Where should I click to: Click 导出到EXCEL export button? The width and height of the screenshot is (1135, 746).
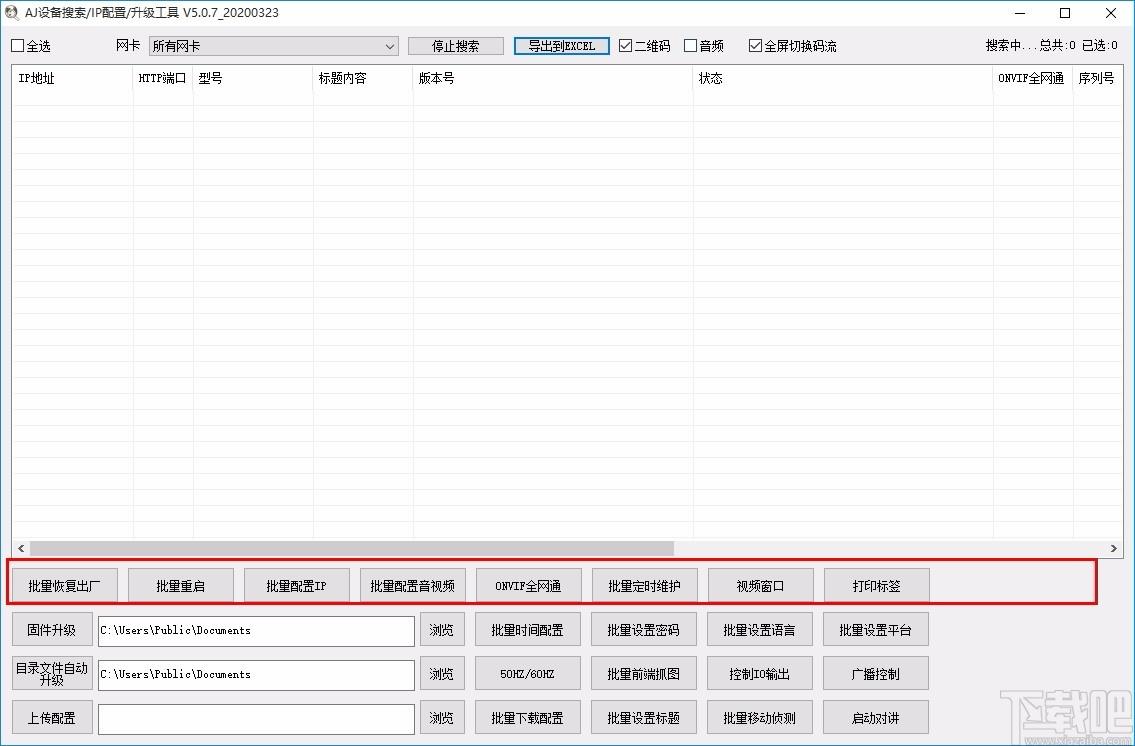(562, 46)
